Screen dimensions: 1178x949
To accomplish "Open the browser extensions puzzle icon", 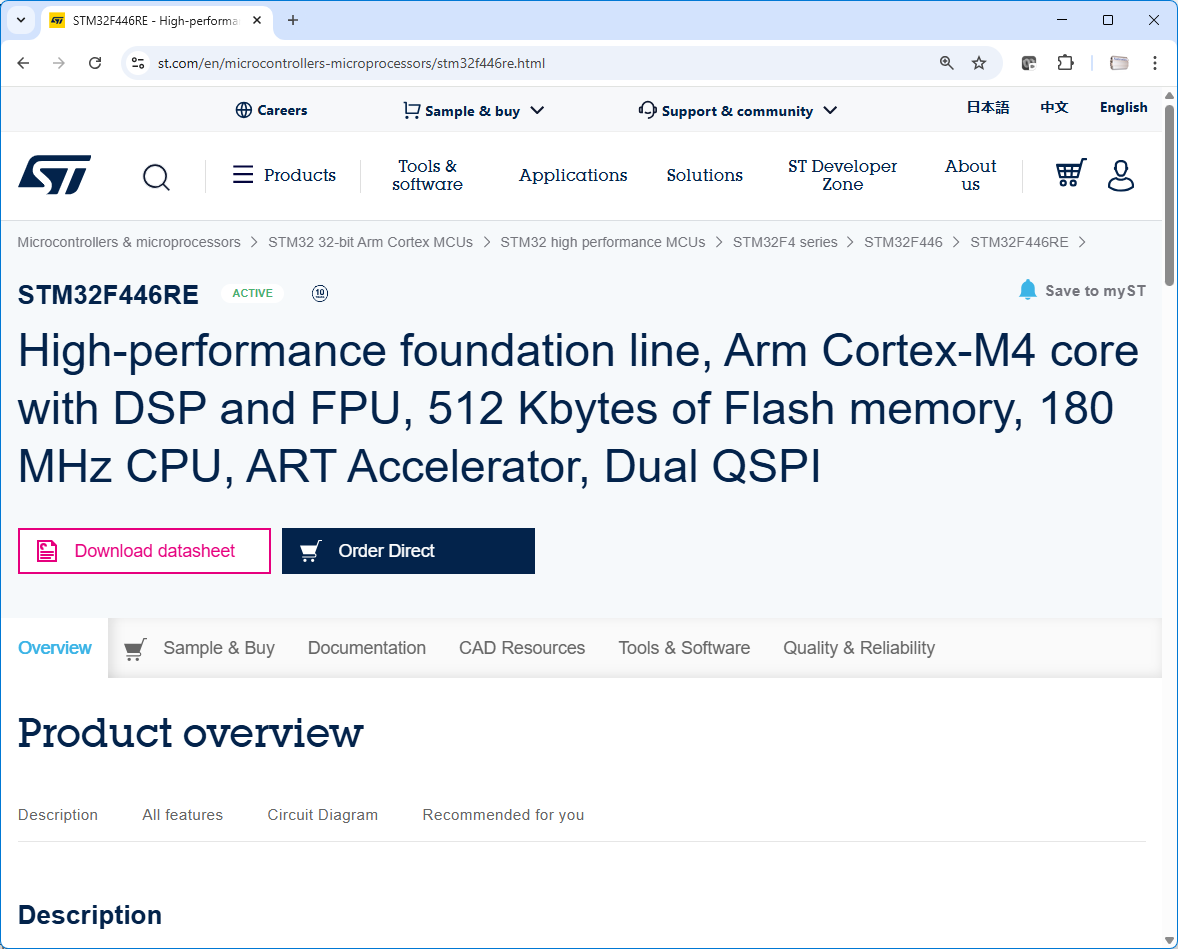I will tap(1065, 62).
